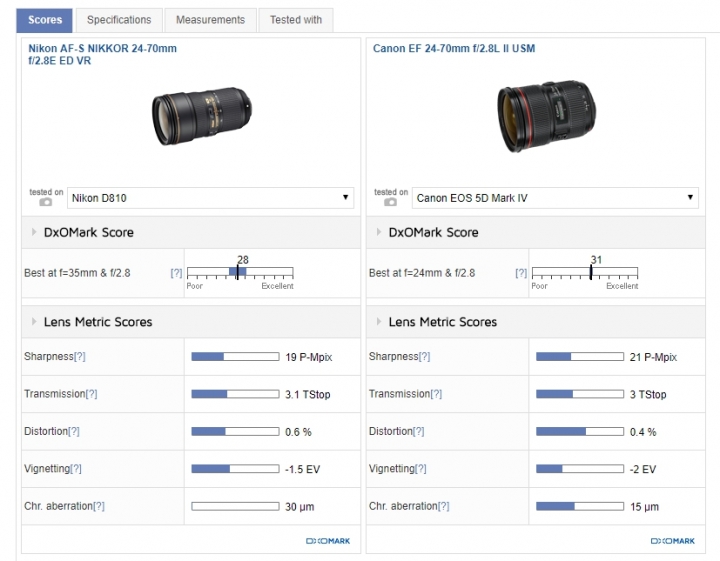720x561 pixels.
Task: Click the DxOMark logo under Canon panel
Action: pyautogui.click(x=673, y=541)
